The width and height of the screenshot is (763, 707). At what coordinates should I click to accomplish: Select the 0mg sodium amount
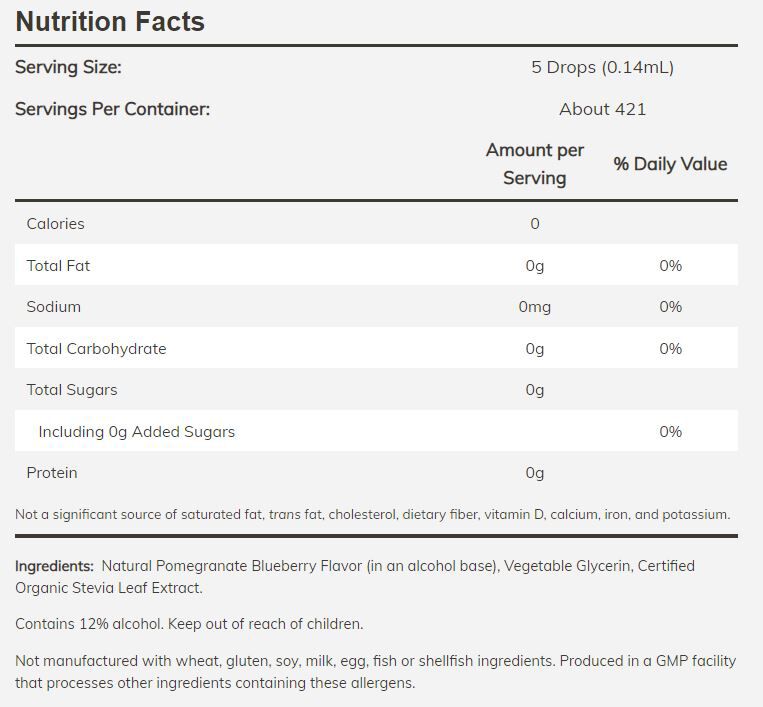[x=534, y=307]
